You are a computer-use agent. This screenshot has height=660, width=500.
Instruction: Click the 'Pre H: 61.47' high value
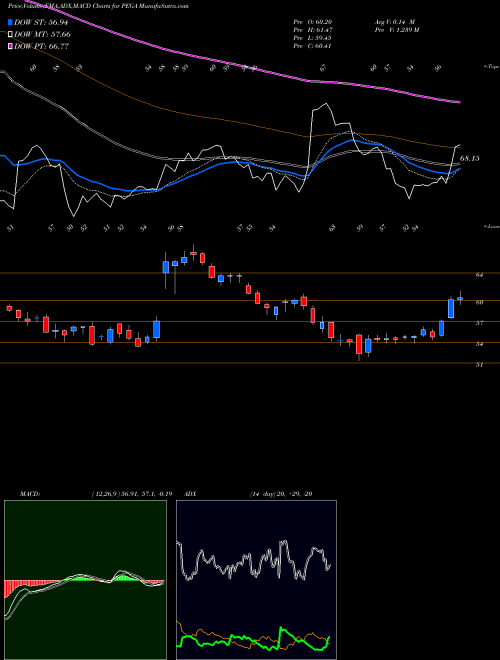click(x=313, y=30)
